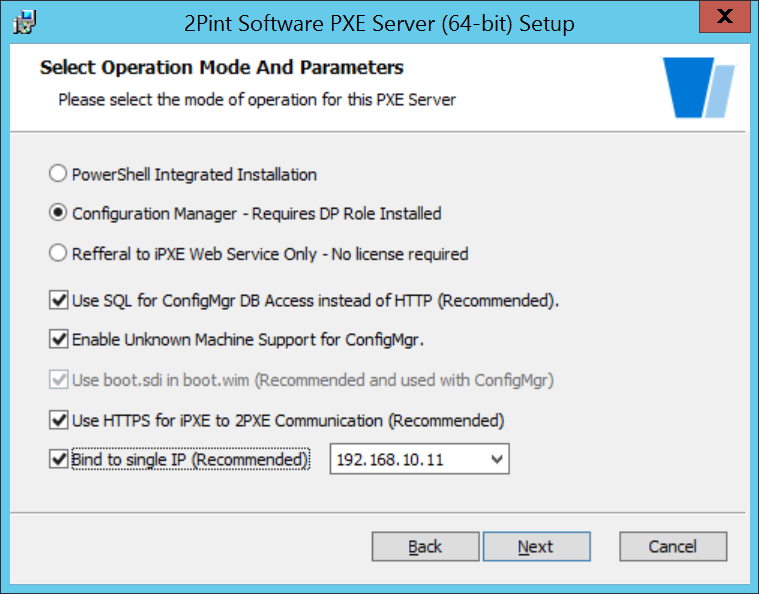Toggle Use SQL for ConfigMgr DB Access
Image resolution: width=759 pixels, height=594 pixels.
point(59,300)
